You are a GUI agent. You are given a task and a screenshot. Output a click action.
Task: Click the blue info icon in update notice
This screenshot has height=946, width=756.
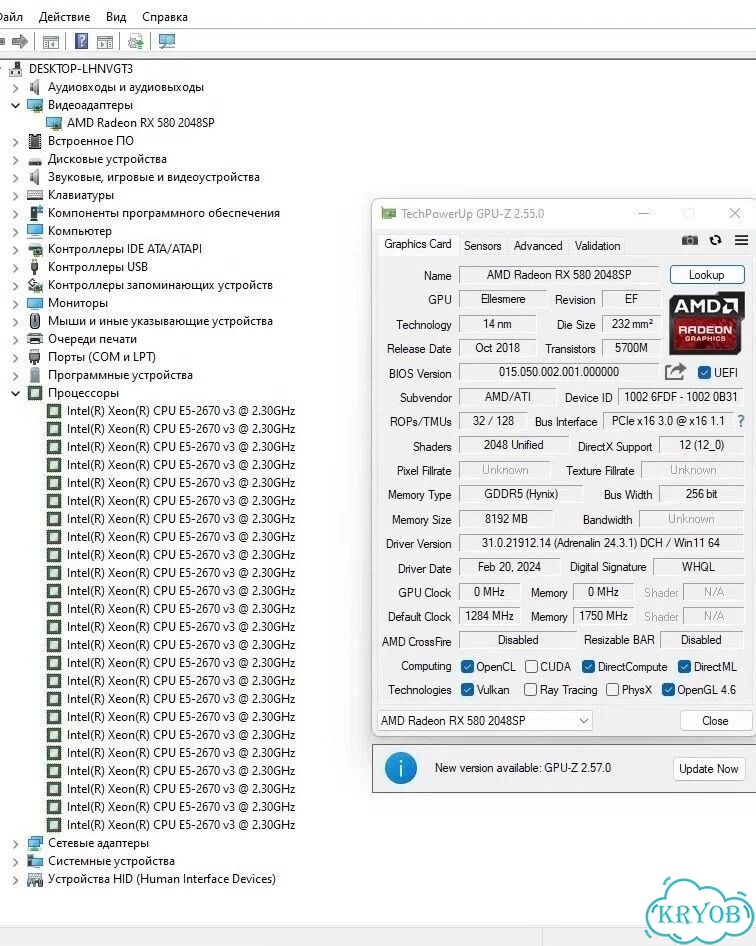401,768
